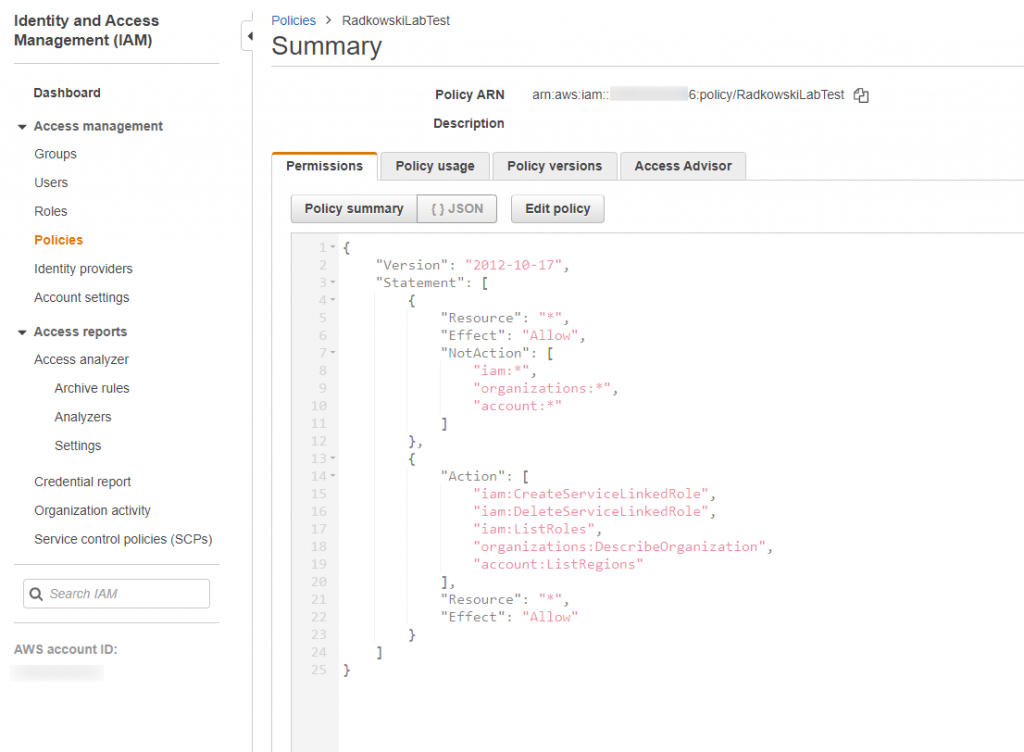Collapse the Access reports section
The image size is (1024, 752).
click(x=22, y=332)
